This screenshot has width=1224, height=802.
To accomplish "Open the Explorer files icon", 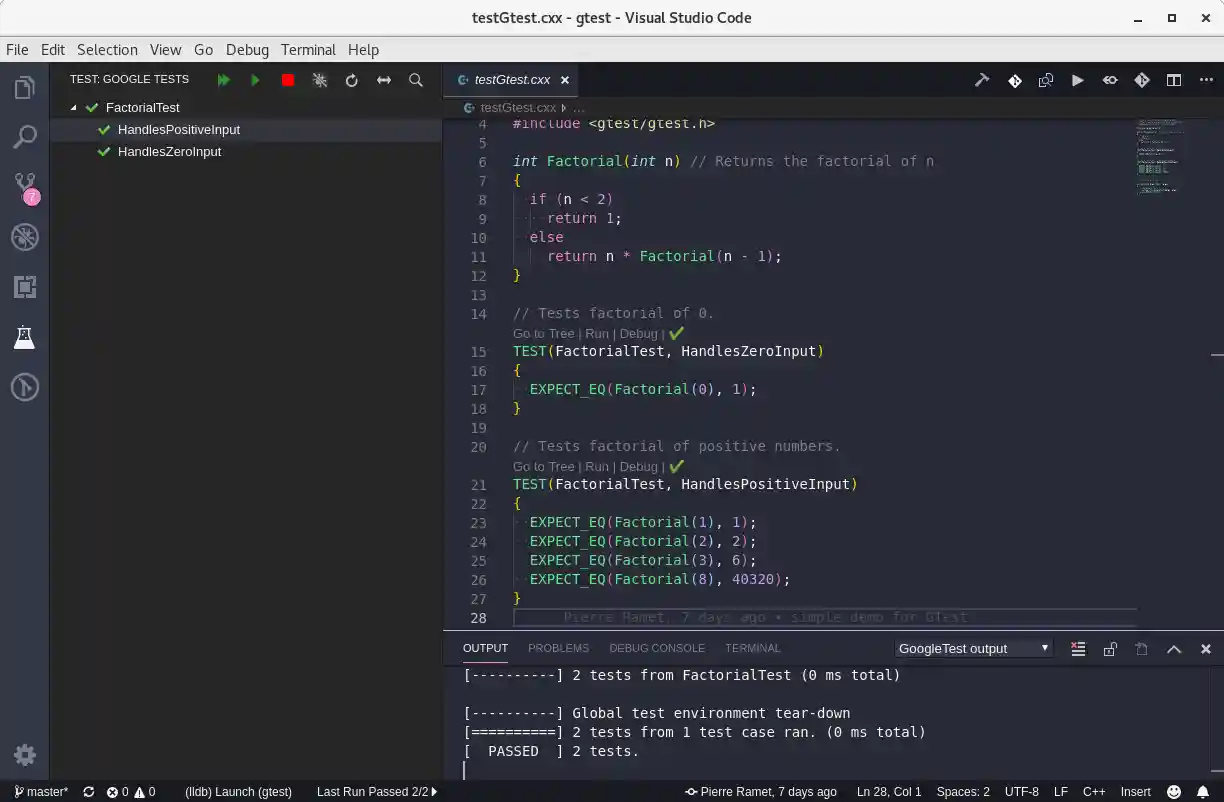I will [x=25, y=88].
